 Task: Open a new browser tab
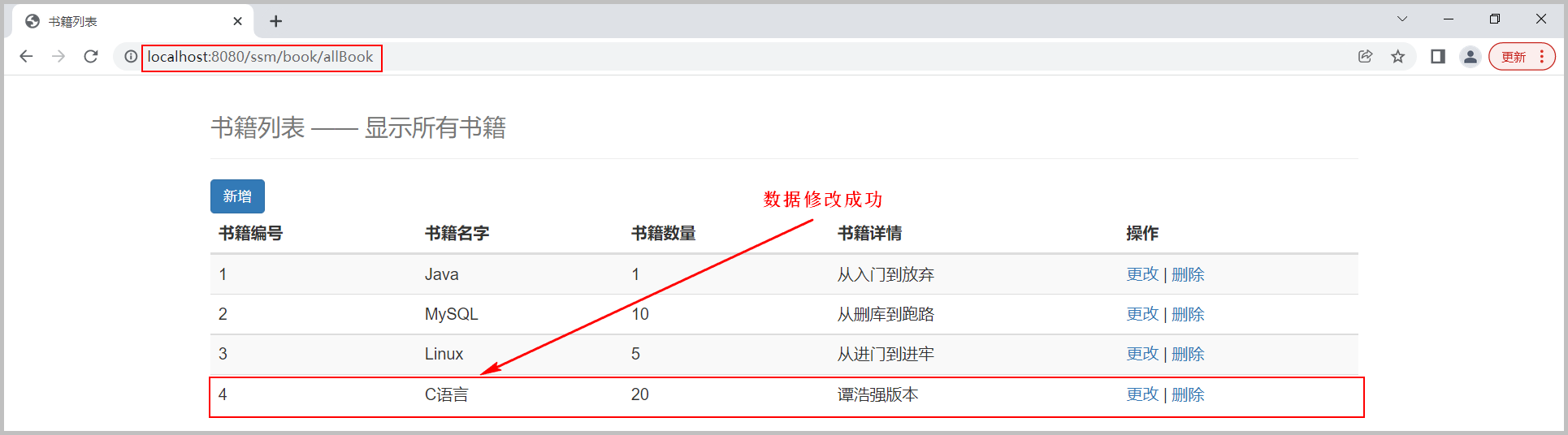click(276, 21)
